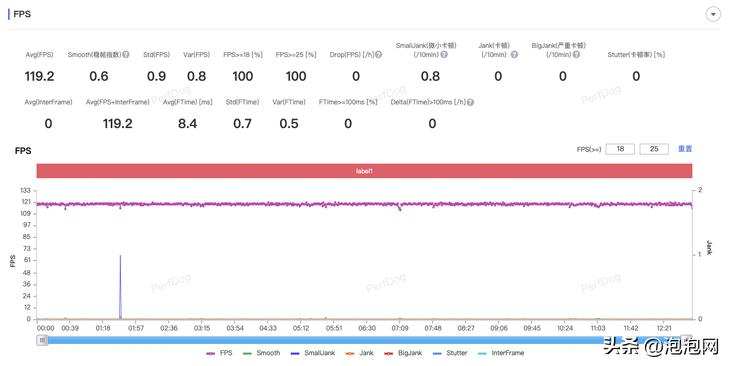Toggle the Smooth series in legend

pos(262,353)
